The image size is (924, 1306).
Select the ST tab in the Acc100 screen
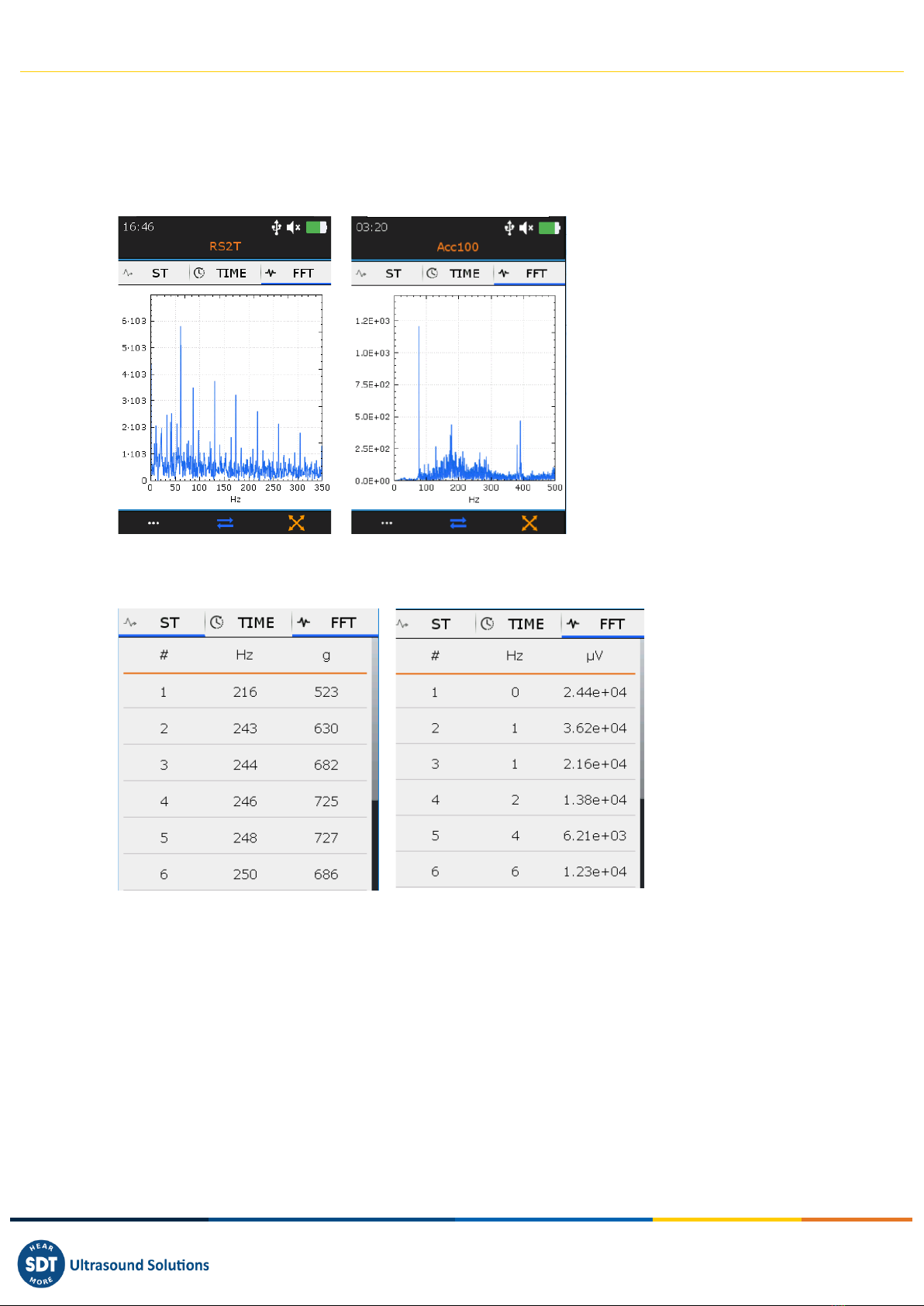386,273
